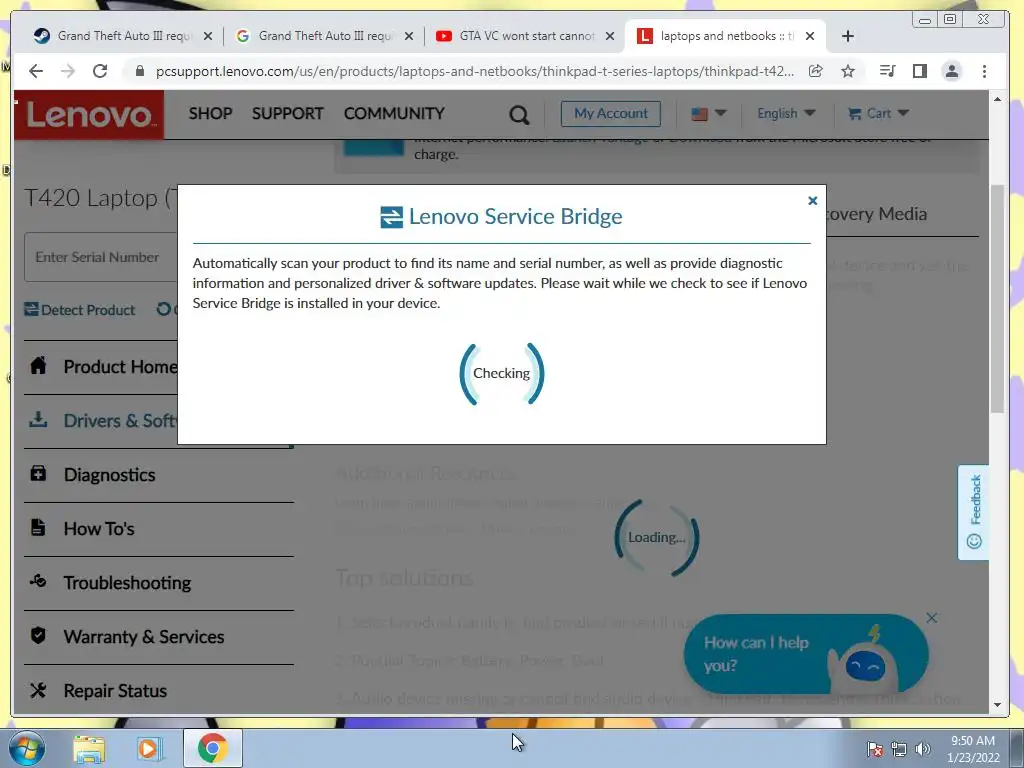Share this page icon in address bar

[816, 71]
